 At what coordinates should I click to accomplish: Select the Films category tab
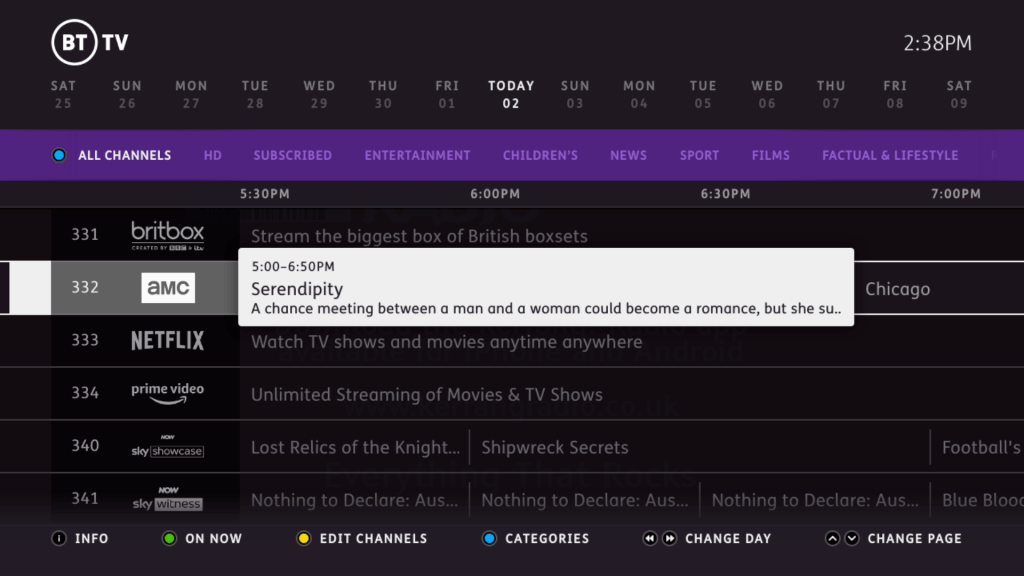click(x=770, y=155)
